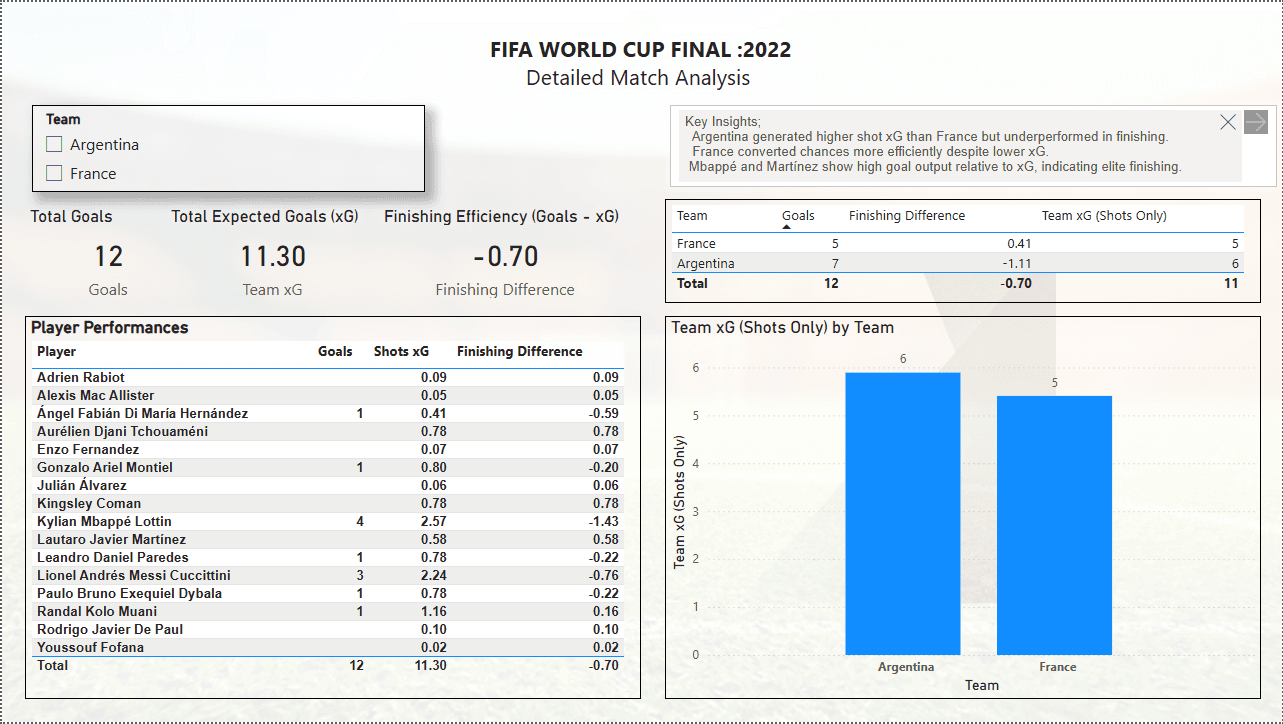Select the Julián Álvarez player row

pos(328,486)
